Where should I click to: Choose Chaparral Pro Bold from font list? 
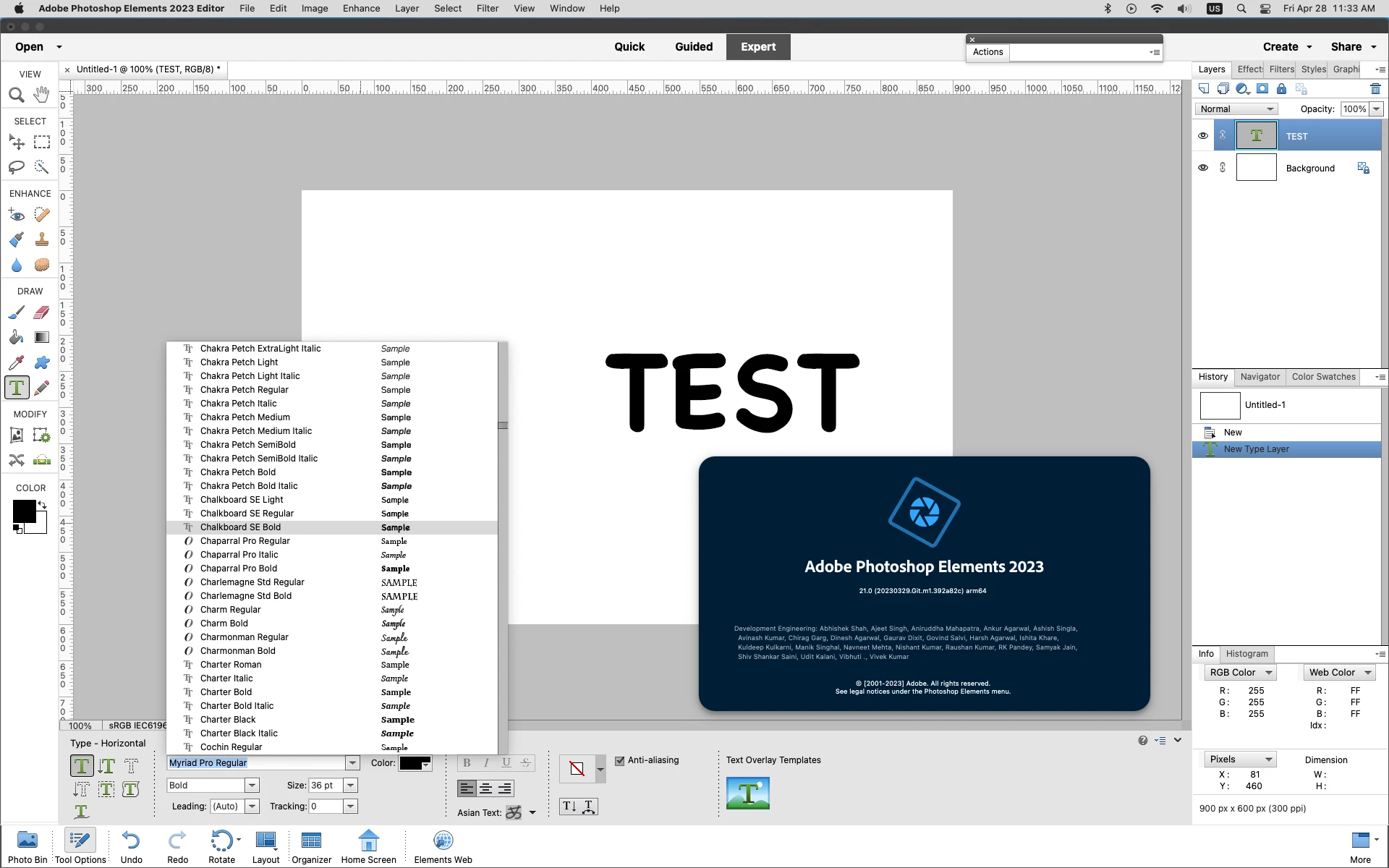(x=239, y=569)
